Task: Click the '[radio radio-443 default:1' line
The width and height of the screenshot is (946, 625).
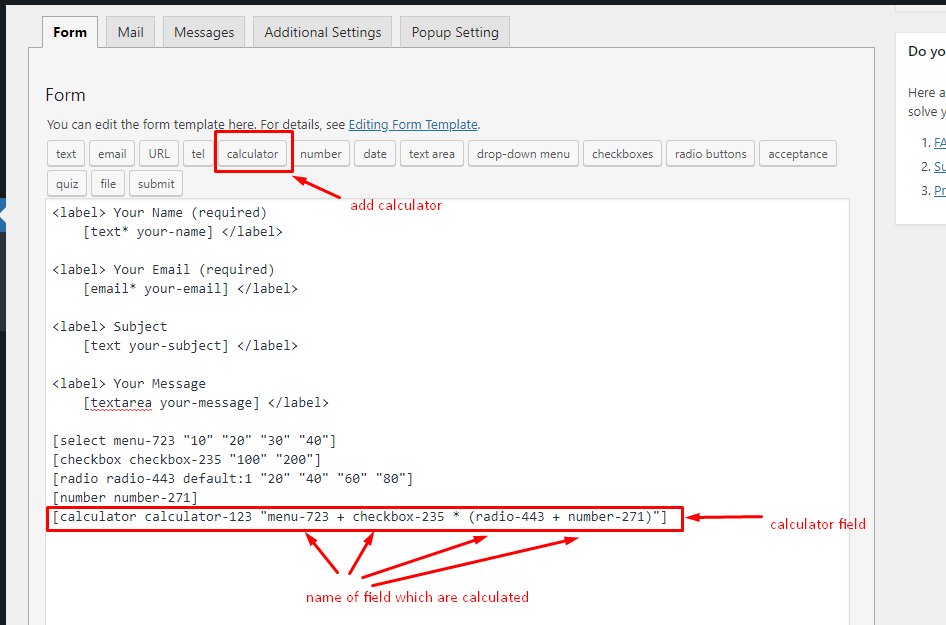Action: (232, 479)
